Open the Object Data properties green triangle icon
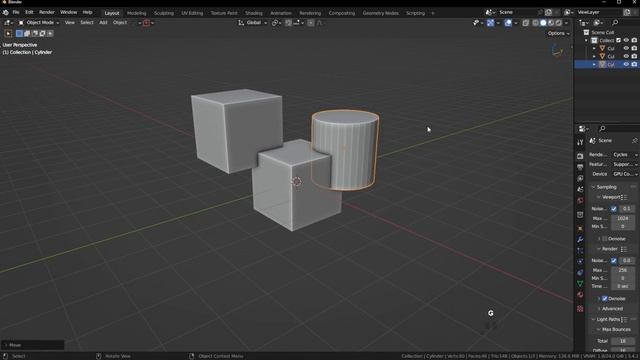 [580, 283]
